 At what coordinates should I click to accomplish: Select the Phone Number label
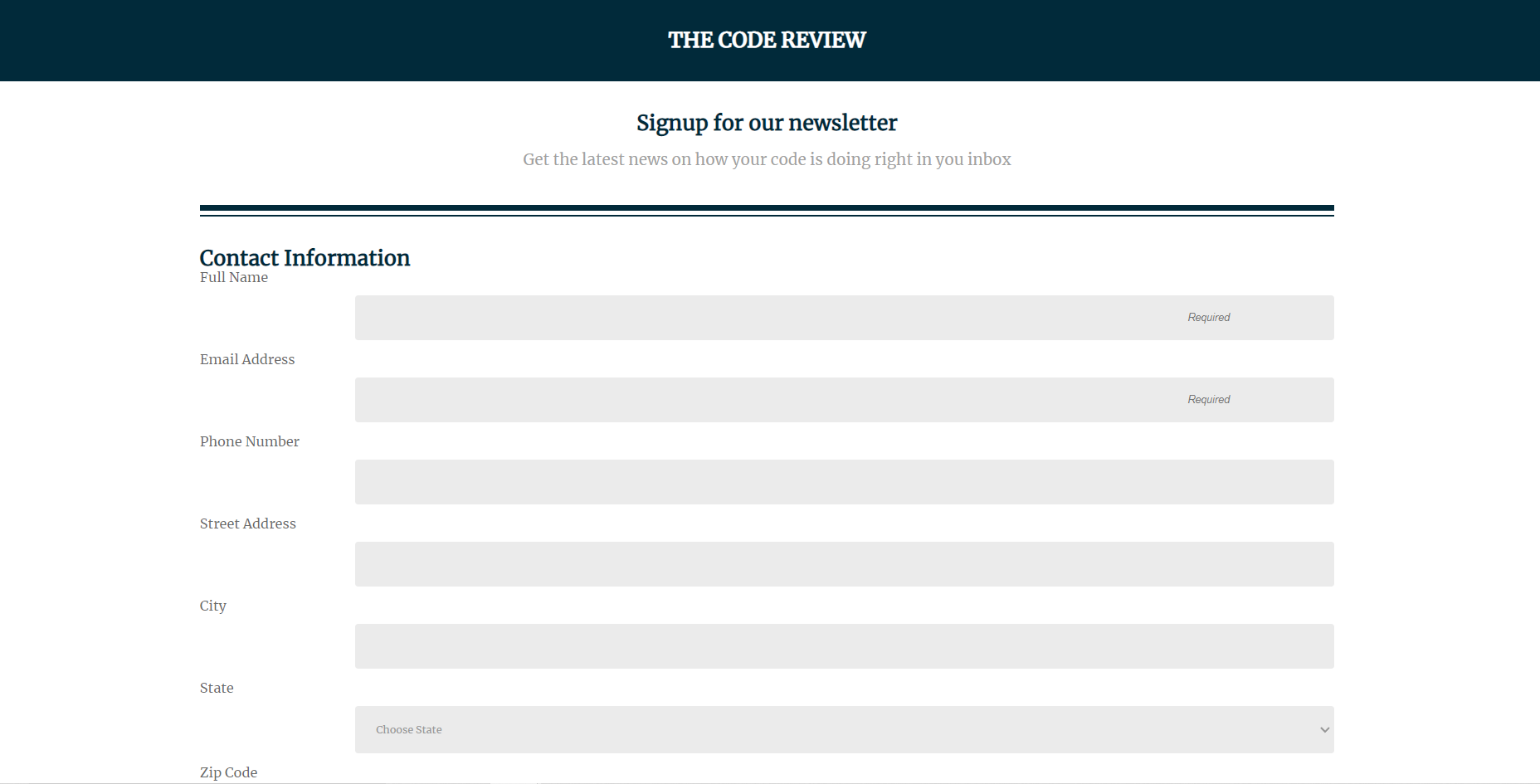tap(250, 441)
